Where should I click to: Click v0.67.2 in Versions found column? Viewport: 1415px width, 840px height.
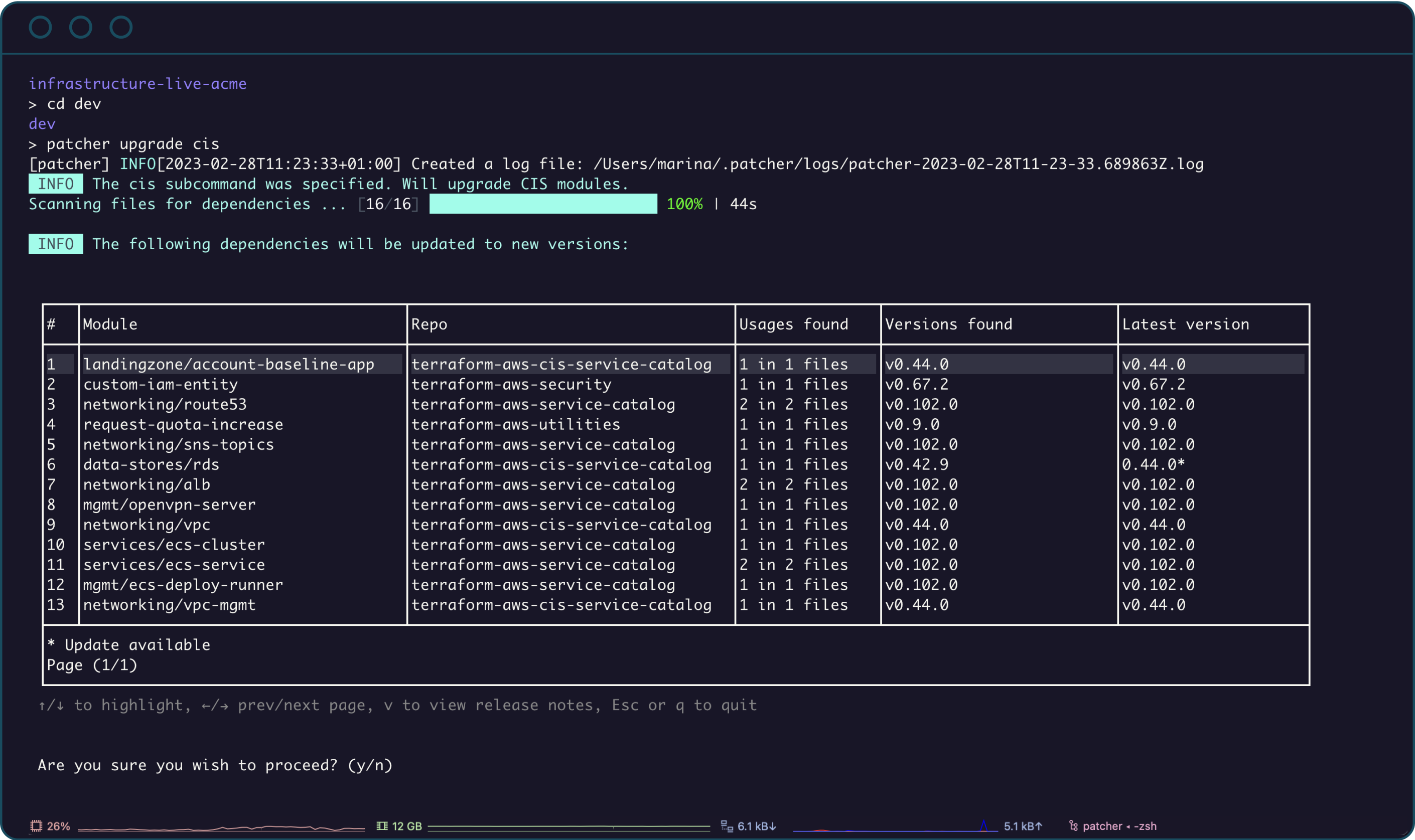(x=917, y=384)
